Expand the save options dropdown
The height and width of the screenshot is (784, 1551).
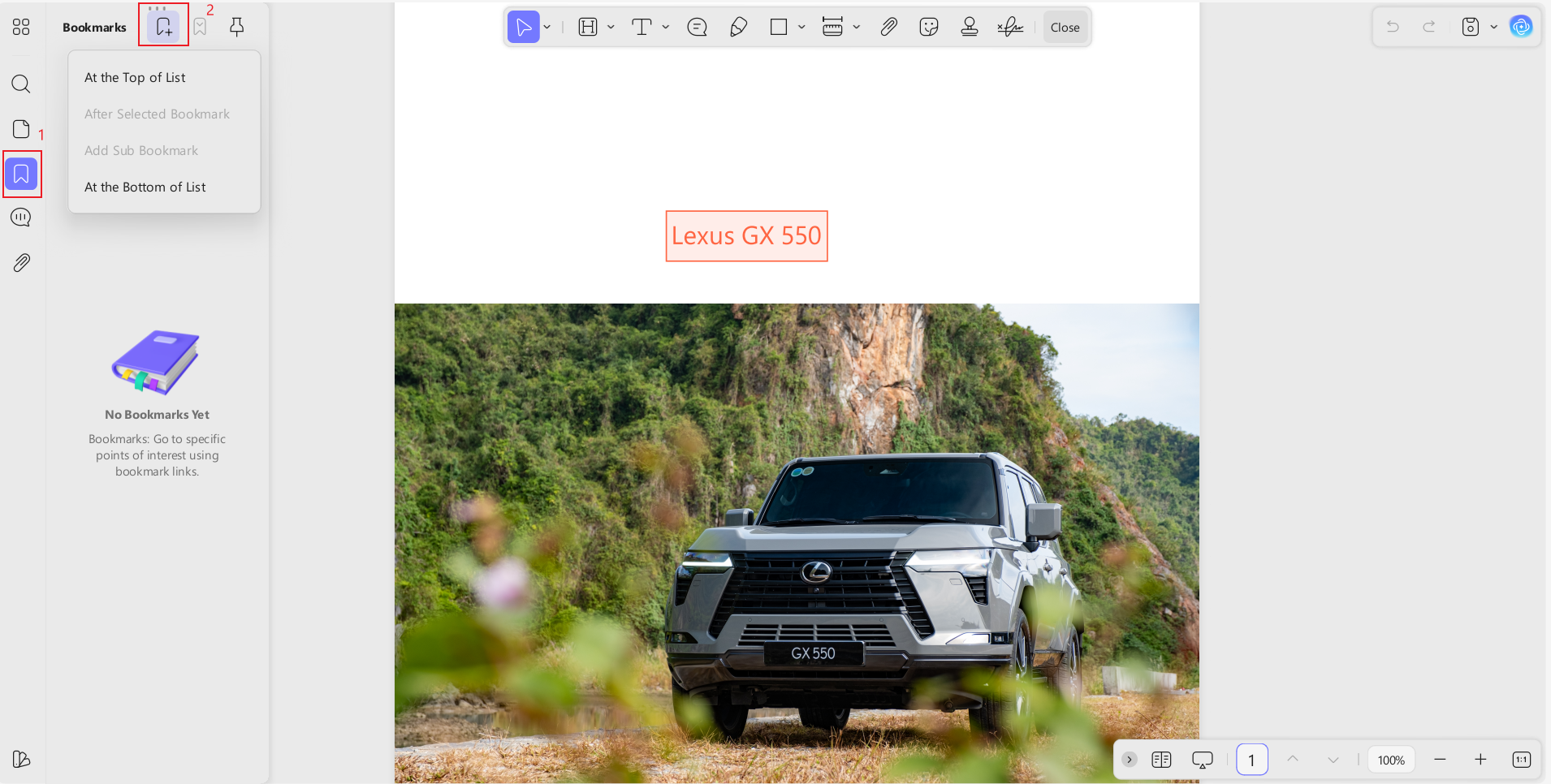click(x=1493, y=27)
